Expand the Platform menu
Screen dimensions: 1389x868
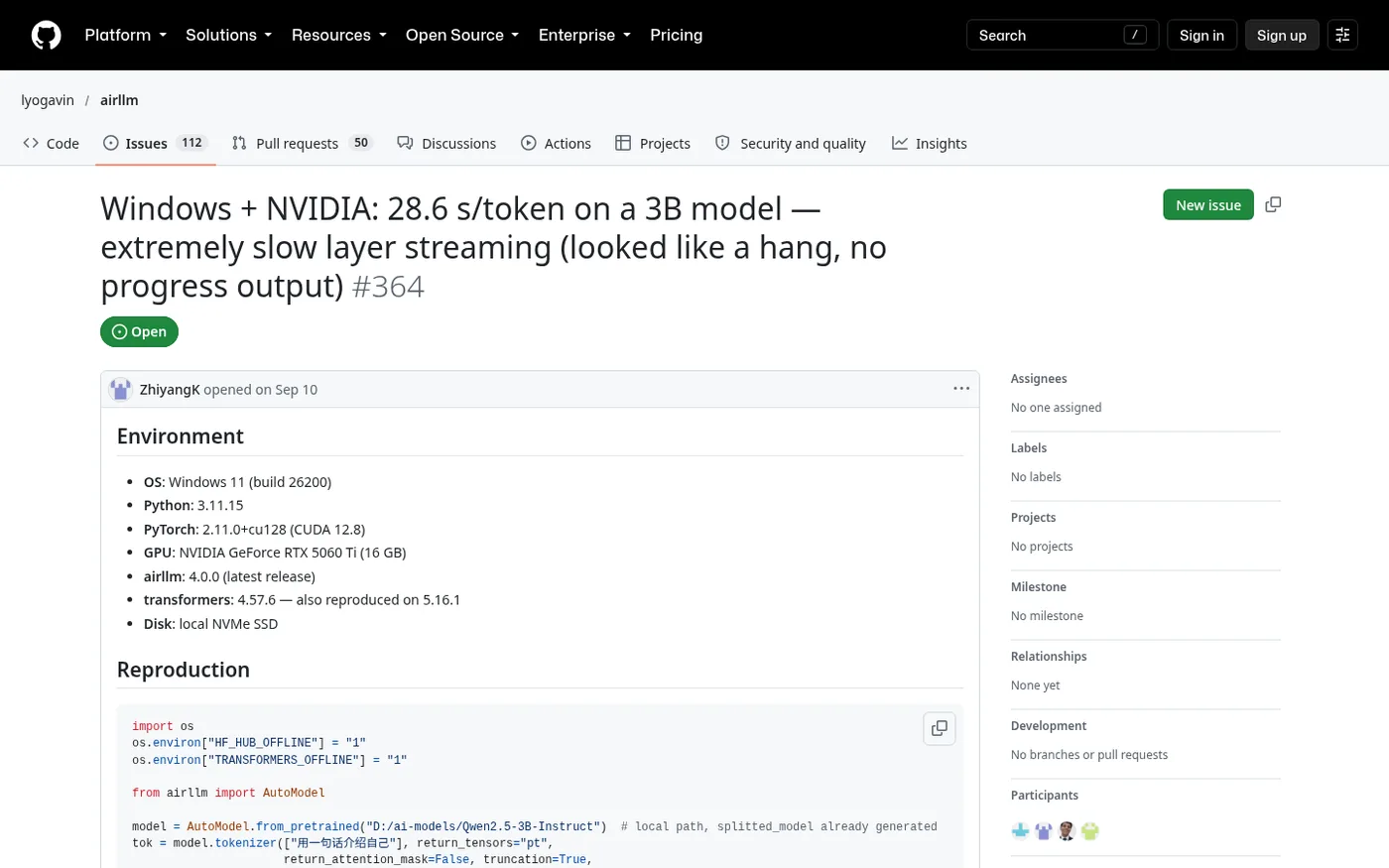click(126, 35)
